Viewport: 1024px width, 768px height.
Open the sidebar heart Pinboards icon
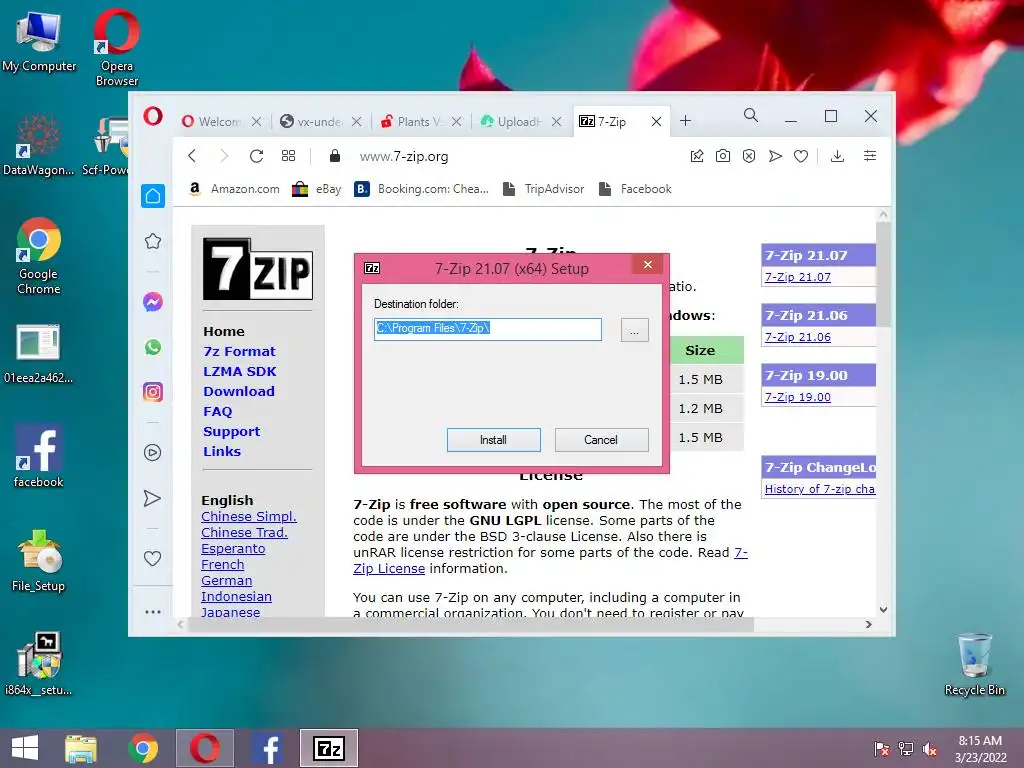153,559
